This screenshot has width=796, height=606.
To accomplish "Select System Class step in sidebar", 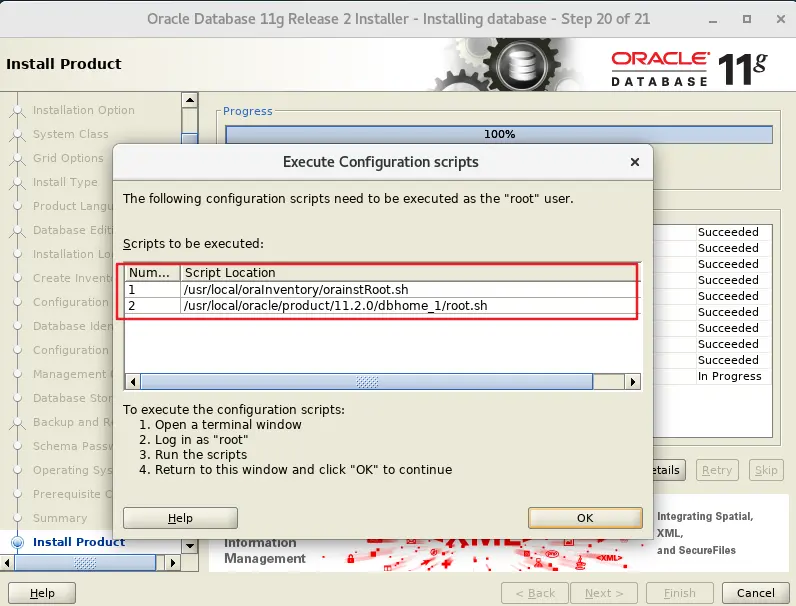I will point(71,134).
